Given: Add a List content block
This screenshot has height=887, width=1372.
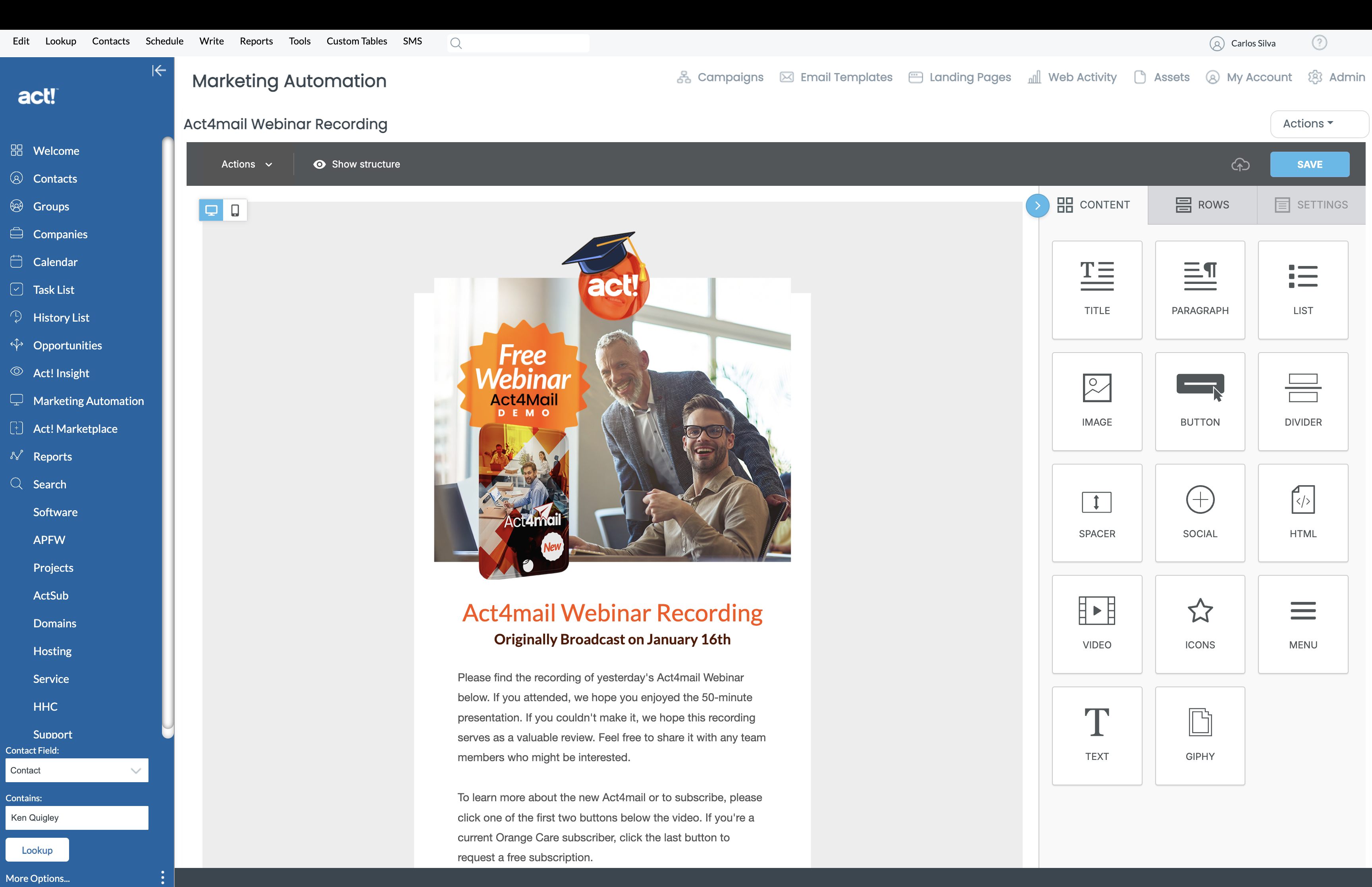Looking at the screenshot, I should (1303, 290).
